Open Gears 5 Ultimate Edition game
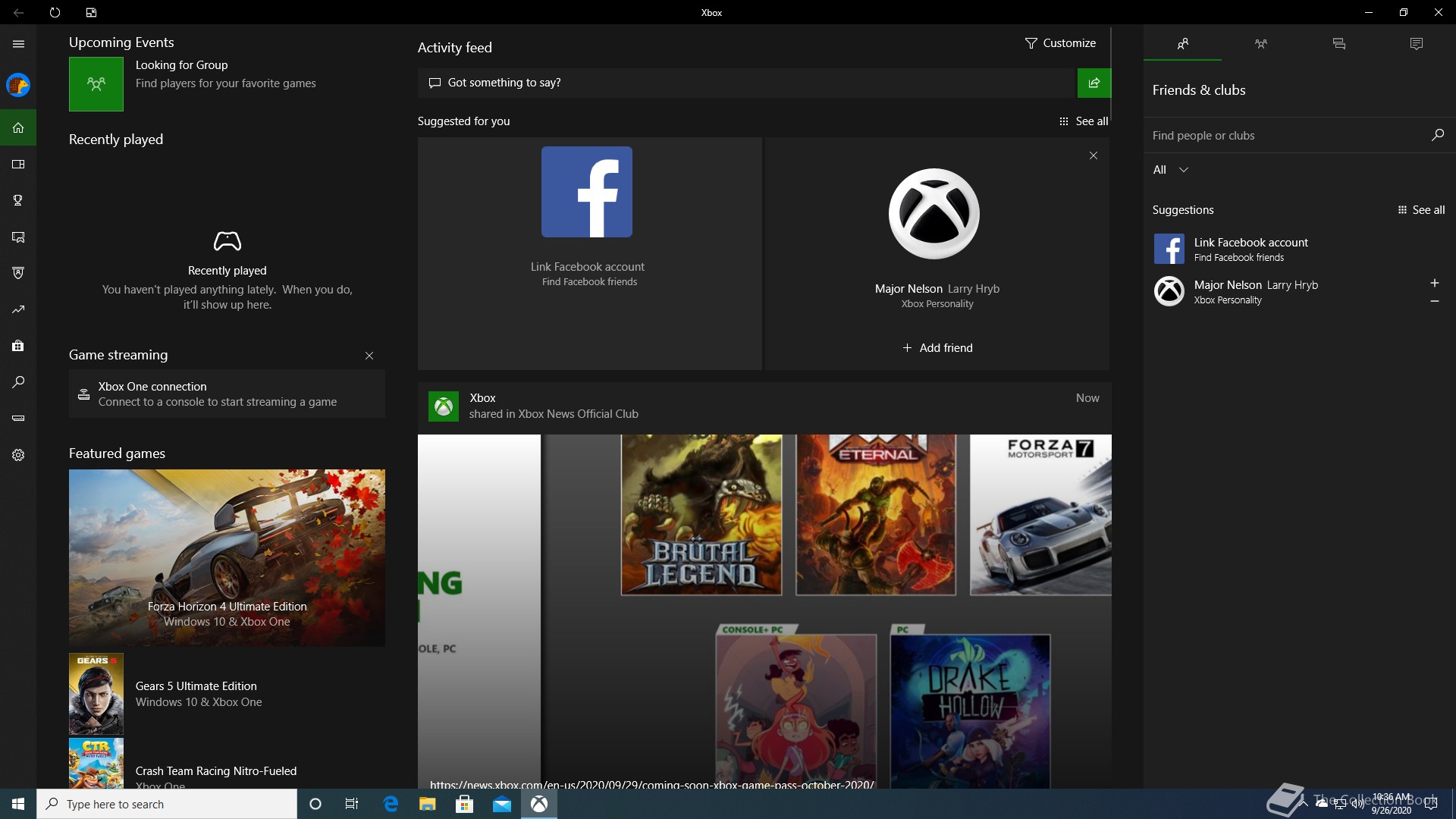The width and height of the screenshot is (1456, 819). (227, 694)
